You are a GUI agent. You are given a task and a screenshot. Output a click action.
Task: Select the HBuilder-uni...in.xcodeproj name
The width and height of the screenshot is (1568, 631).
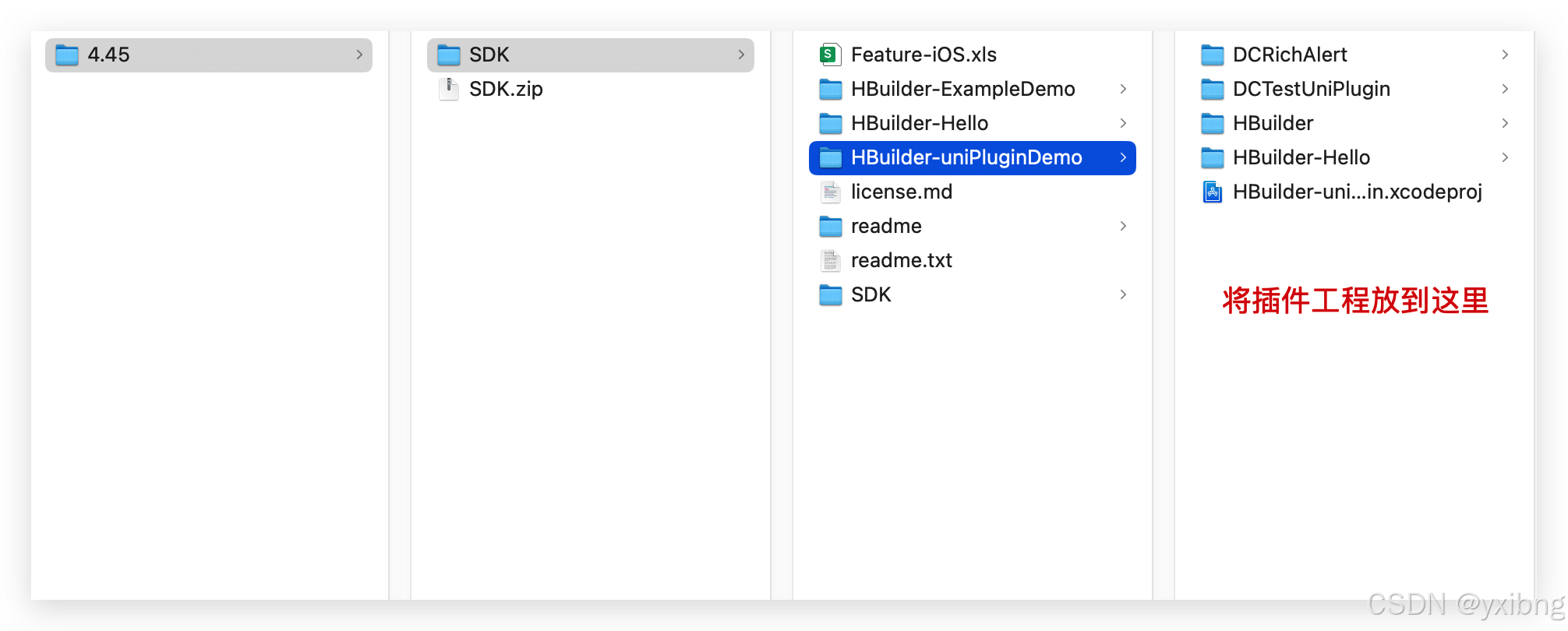(x=1358, y=192)
